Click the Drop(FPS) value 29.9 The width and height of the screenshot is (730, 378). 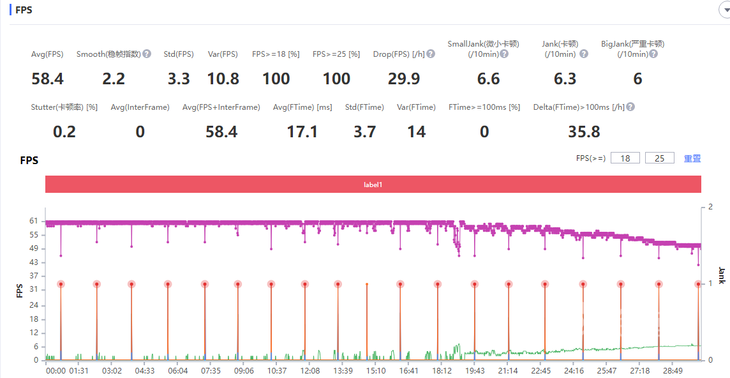[x=404, y=79]
